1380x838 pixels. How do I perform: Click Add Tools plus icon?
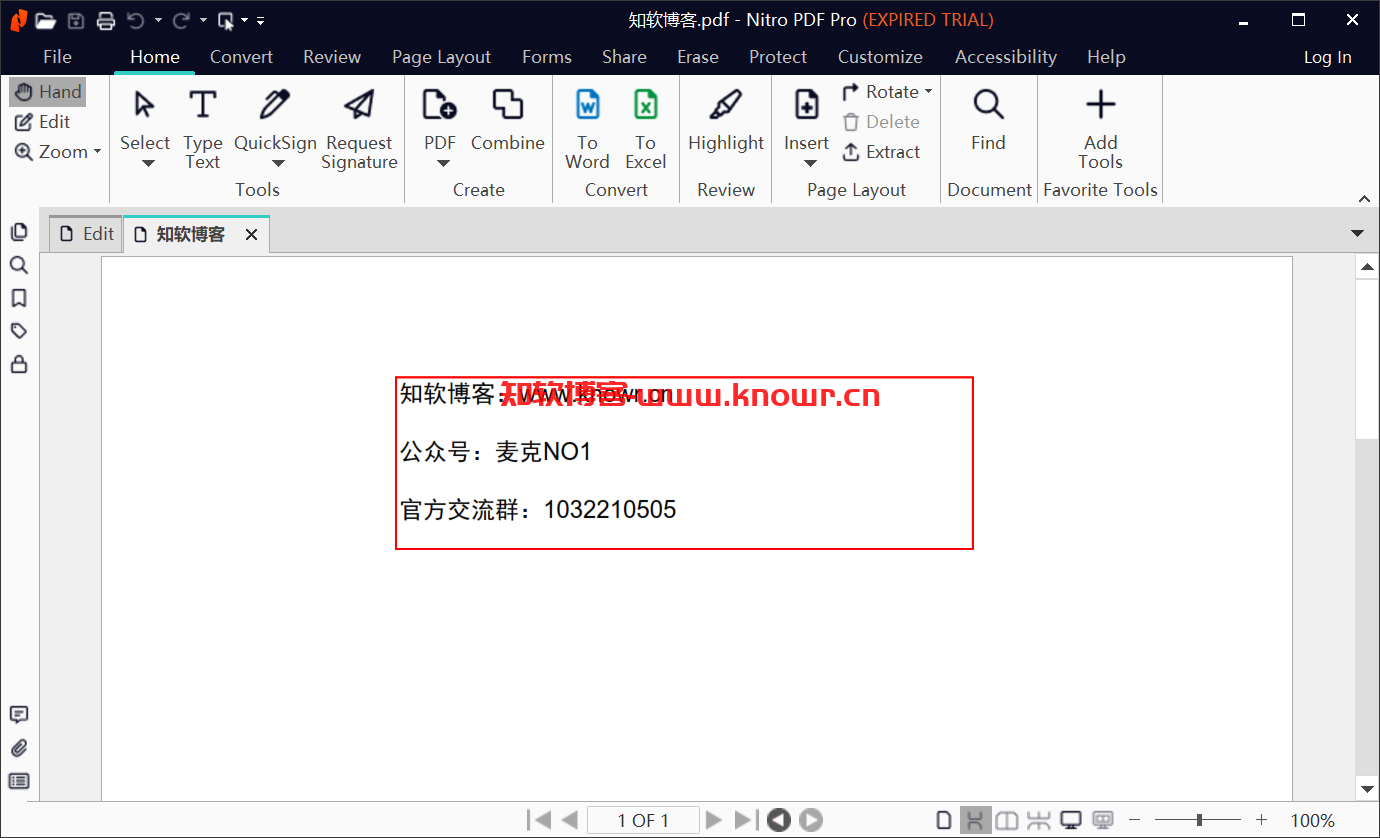pyautogui.click(x=1100, y=104)
